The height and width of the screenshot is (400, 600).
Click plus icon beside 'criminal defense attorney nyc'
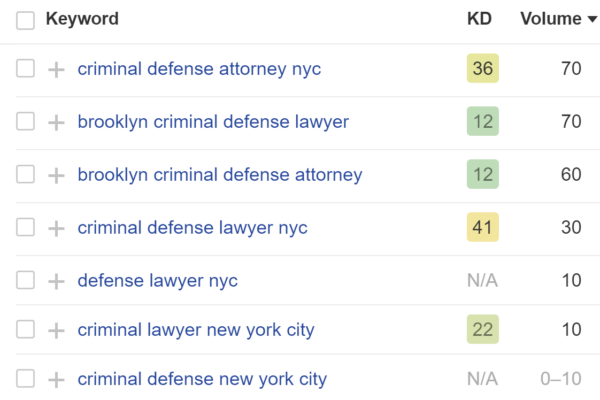(56, 70)
